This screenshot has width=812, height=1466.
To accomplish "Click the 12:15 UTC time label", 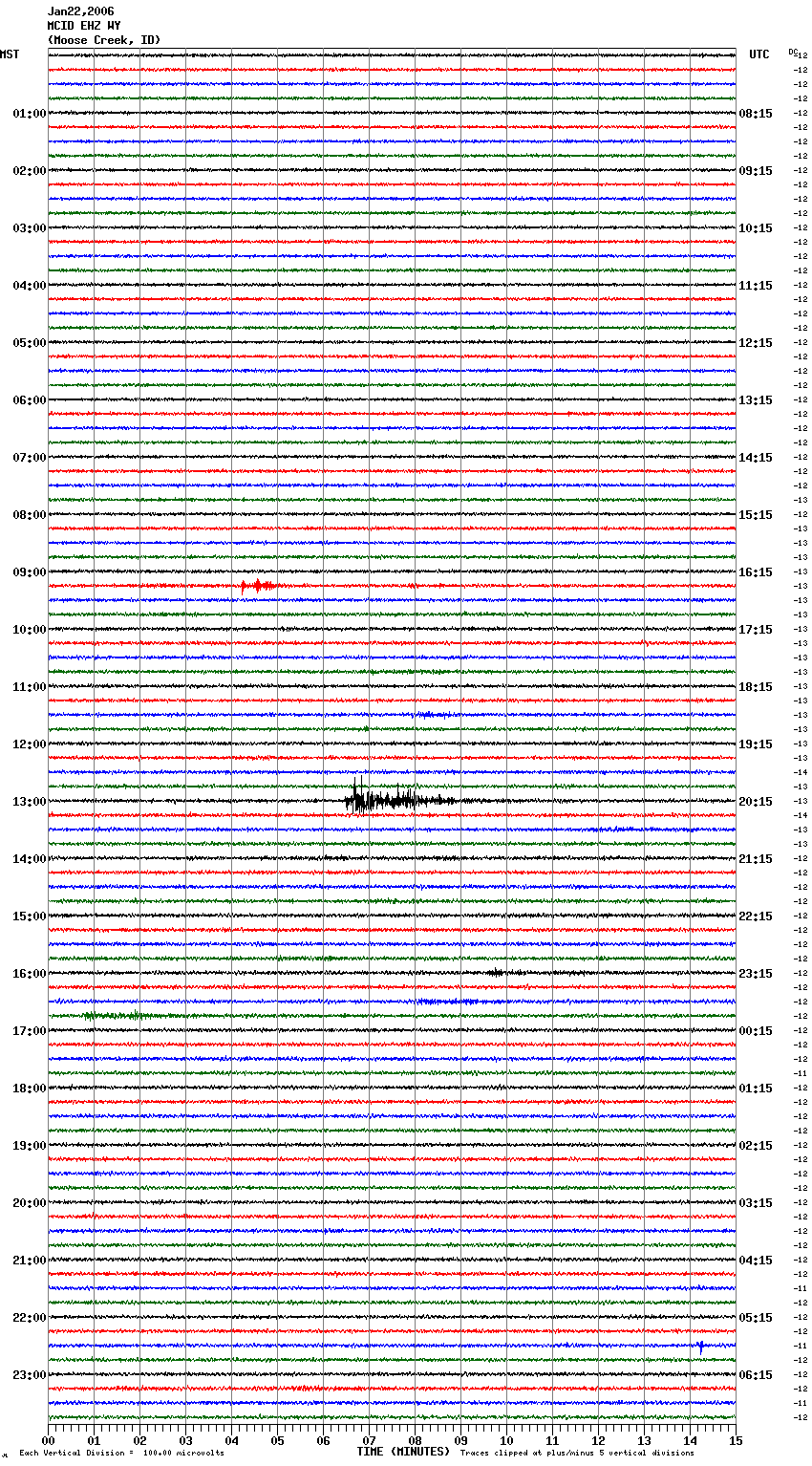I will (x=756, y=343).
